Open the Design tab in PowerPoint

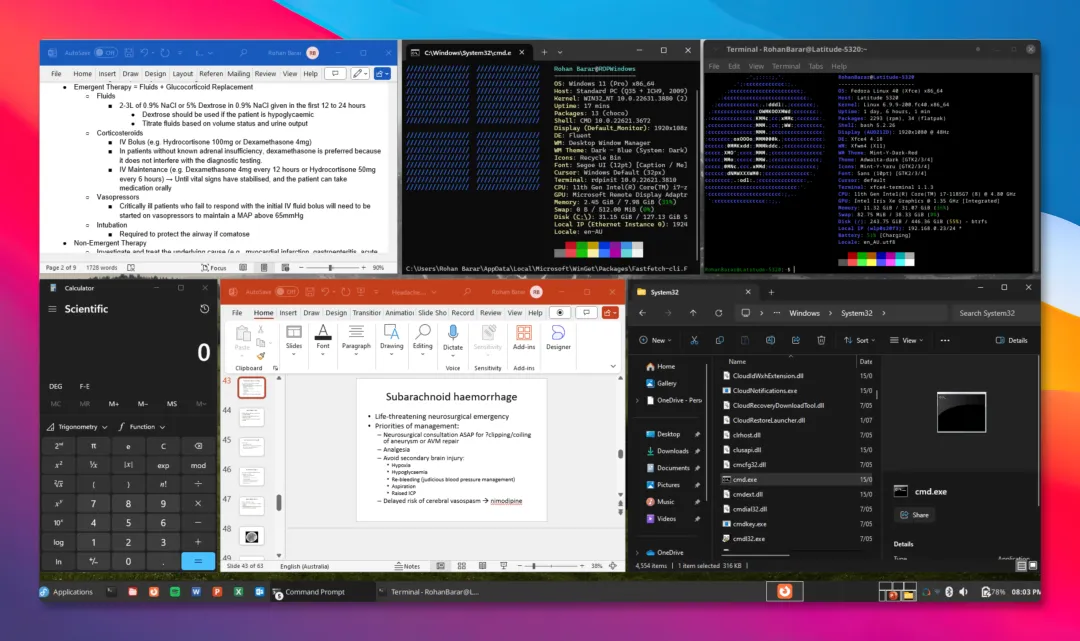tap(336, 313)
